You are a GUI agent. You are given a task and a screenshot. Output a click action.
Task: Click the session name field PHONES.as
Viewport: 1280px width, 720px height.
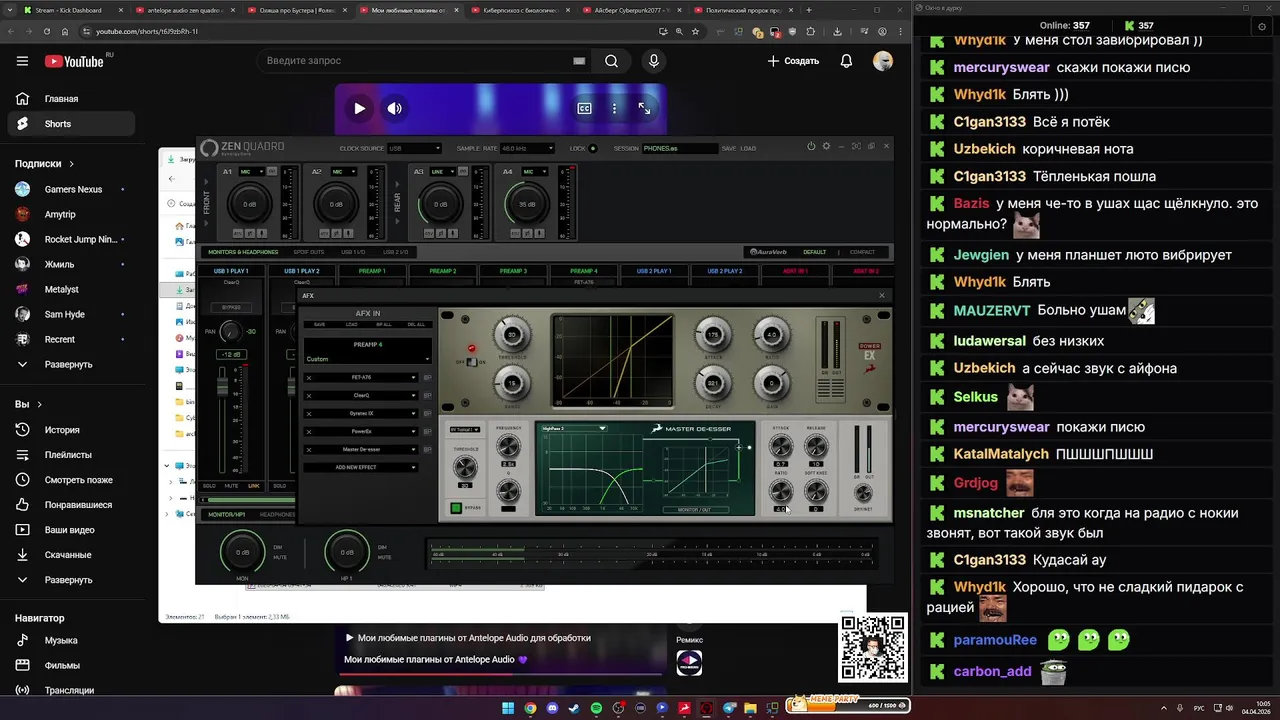[680, 148]
